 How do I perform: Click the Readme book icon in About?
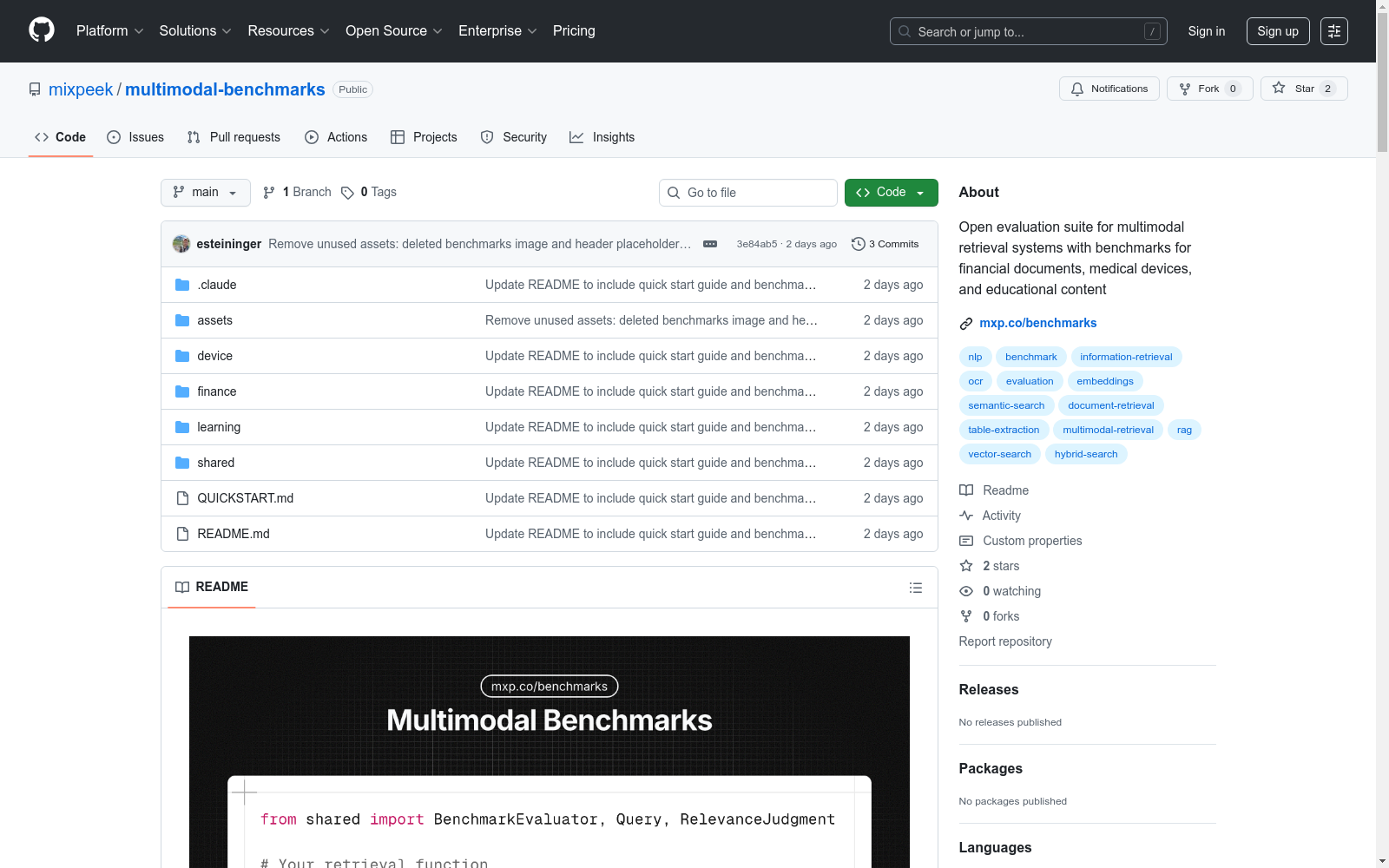(x=966, y=490)
